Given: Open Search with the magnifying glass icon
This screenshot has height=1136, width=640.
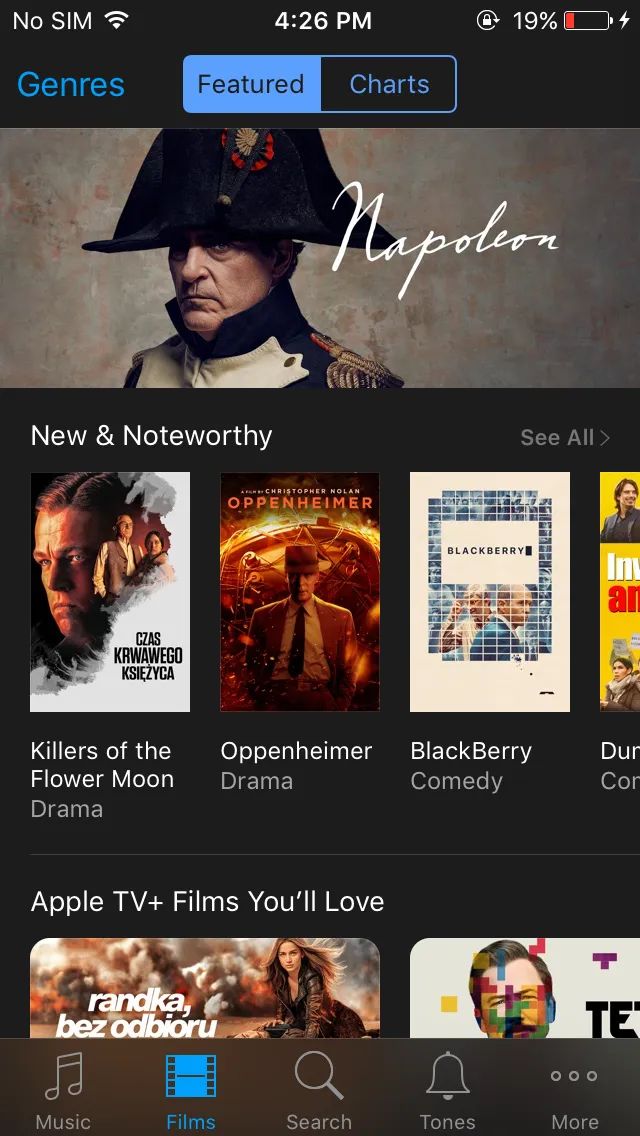Looking at the screenshot, I should click(x=319, y=1077).
